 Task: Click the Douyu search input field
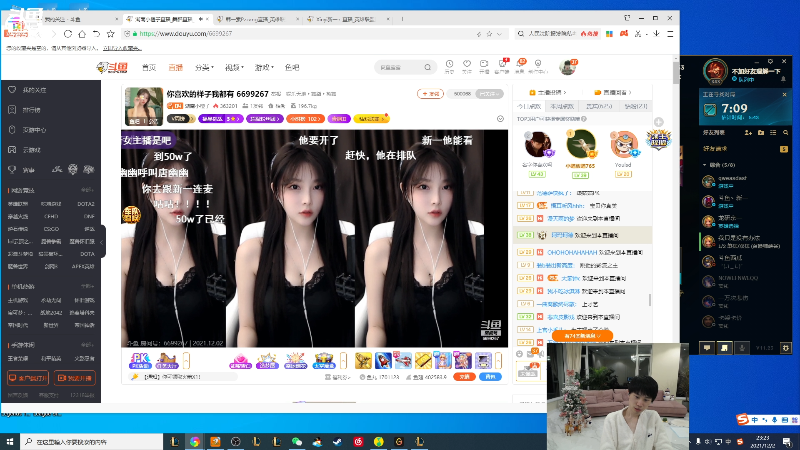(x=399, y=67)
